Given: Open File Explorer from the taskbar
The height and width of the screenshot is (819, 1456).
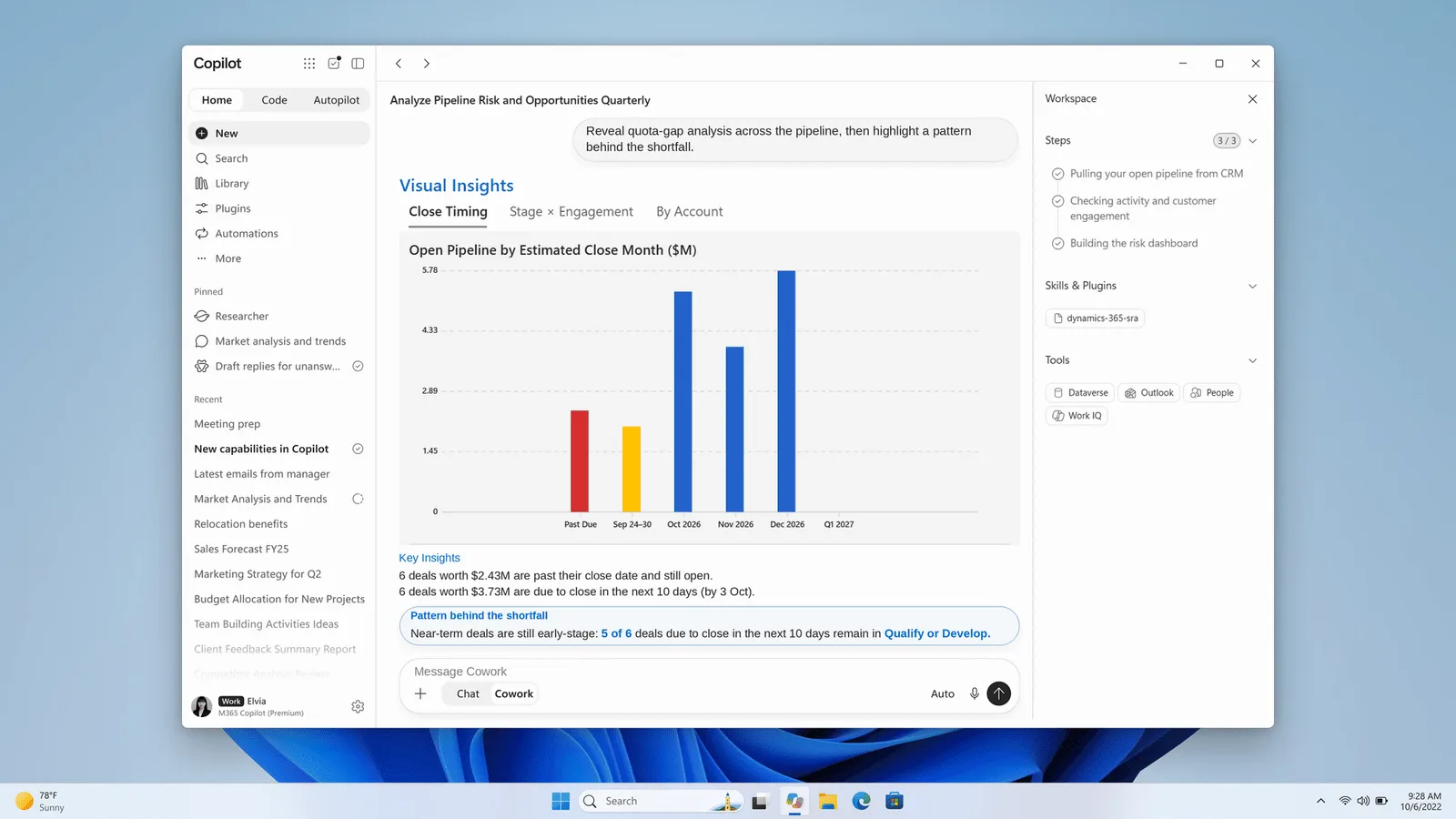Looking at the screenshot, I should click(827, 801).
